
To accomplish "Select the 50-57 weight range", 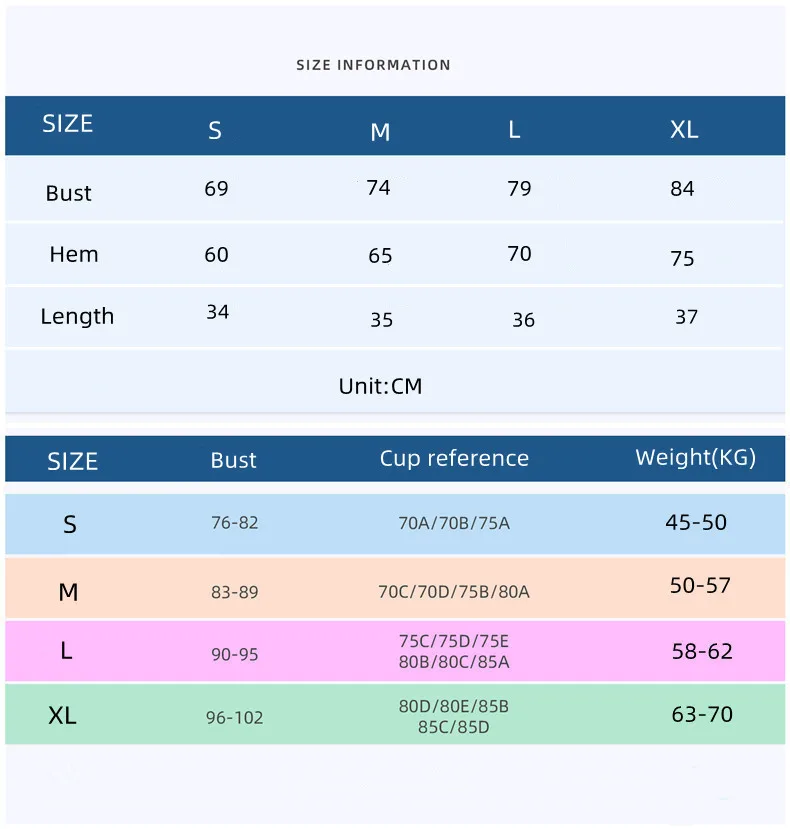I will coord(700,586).
